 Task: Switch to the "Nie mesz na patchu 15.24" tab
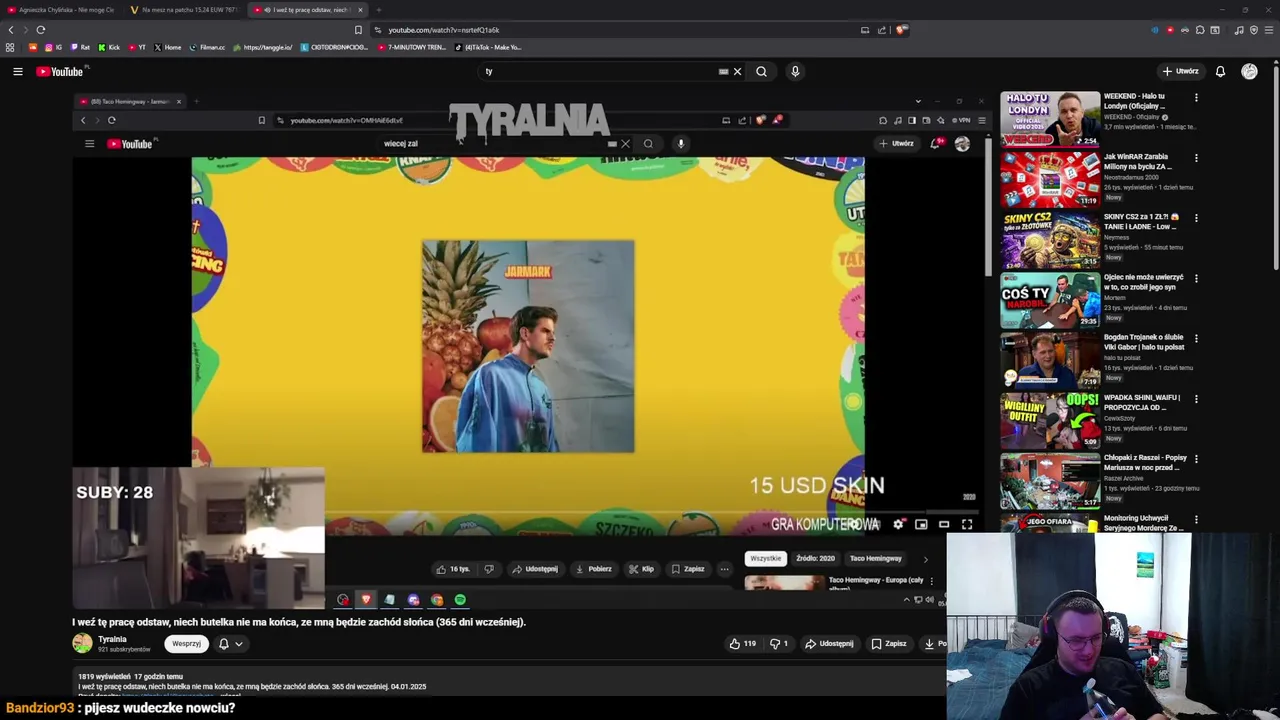pyautogui.click(x=184, y=10)
